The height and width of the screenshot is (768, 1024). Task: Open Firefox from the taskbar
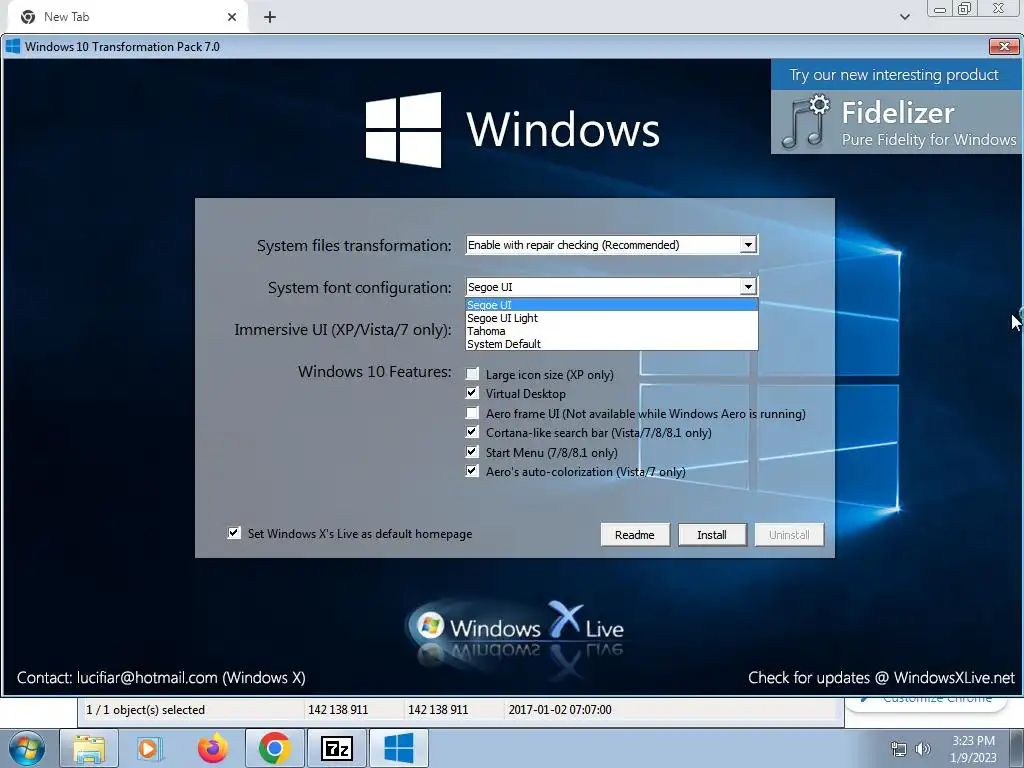pos(212,748)
